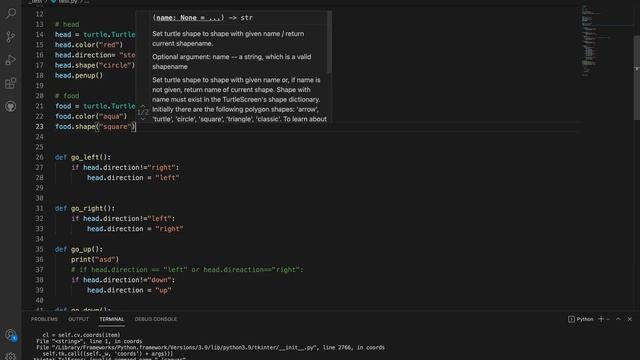This screenshot has width=640, height=360.
Task: Click "Optional argument: name" paragraph in hint
Action: click(x=231, y=62)
